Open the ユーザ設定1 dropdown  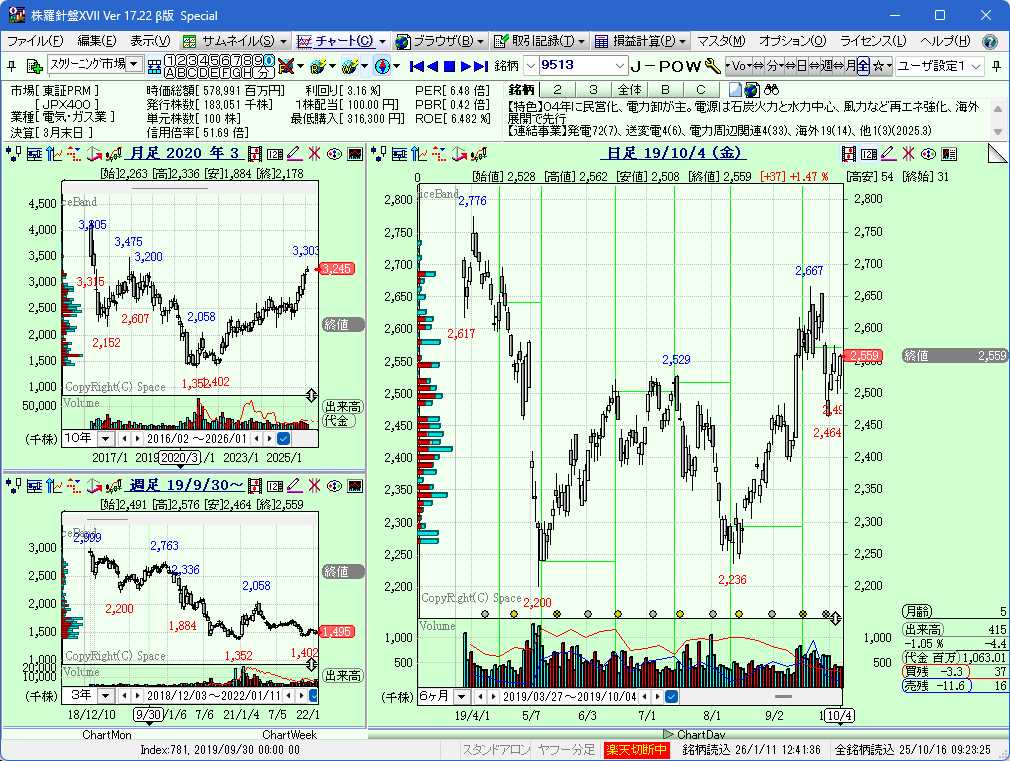pos(976,66)
